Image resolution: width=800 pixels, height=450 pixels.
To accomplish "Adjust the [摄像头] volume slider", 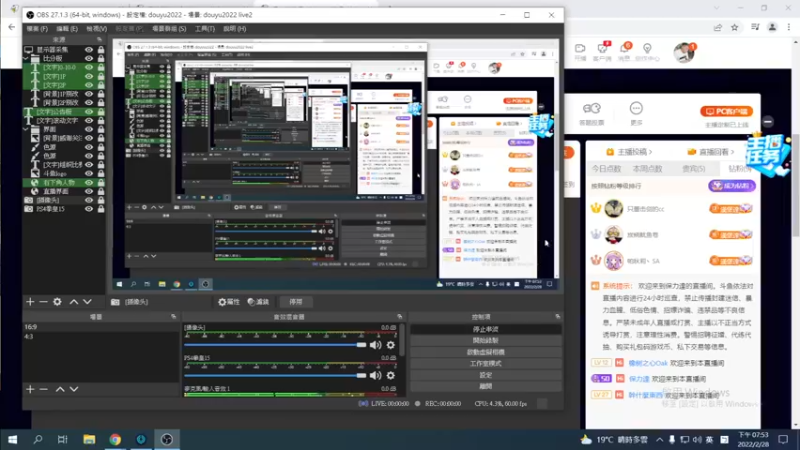I will (x=276, y=345).
